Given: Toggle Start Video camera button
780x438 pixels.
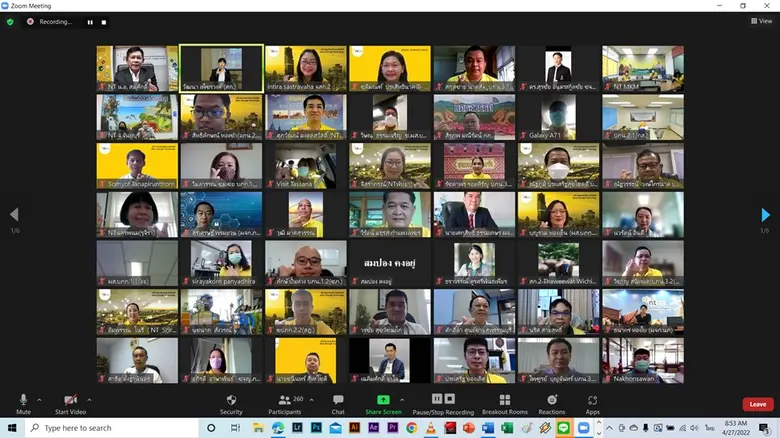Looking at the screenshot, I should 69,402.
